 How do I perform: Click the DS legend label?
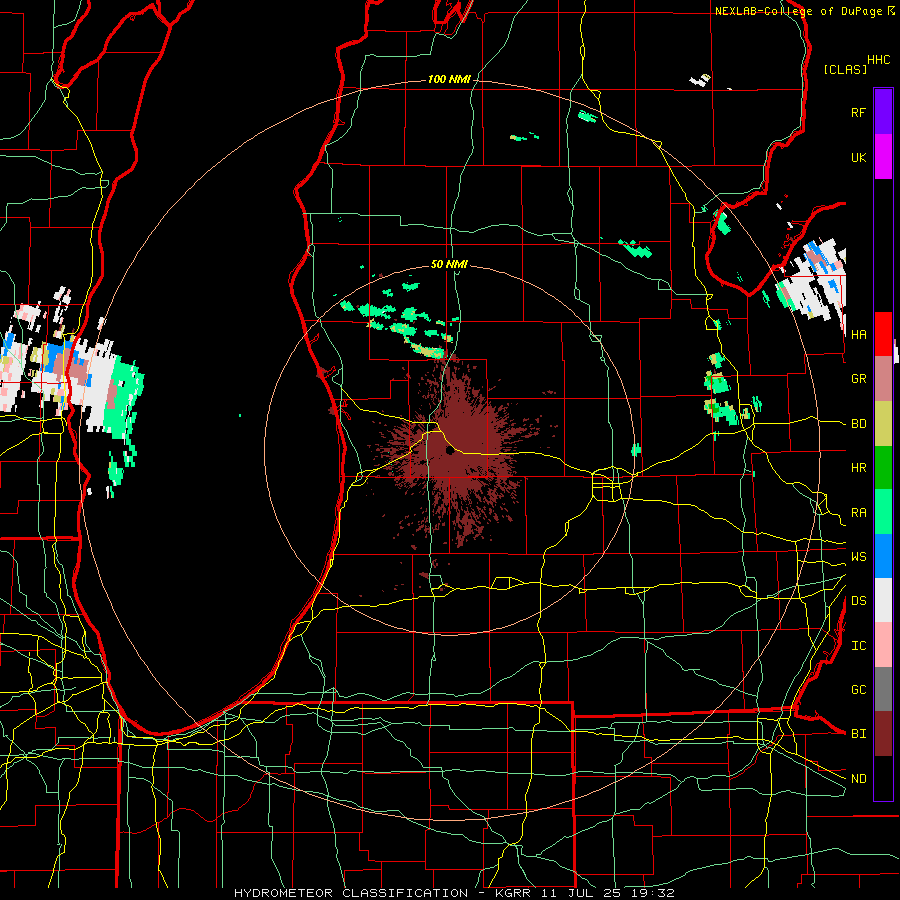[858, 601]
